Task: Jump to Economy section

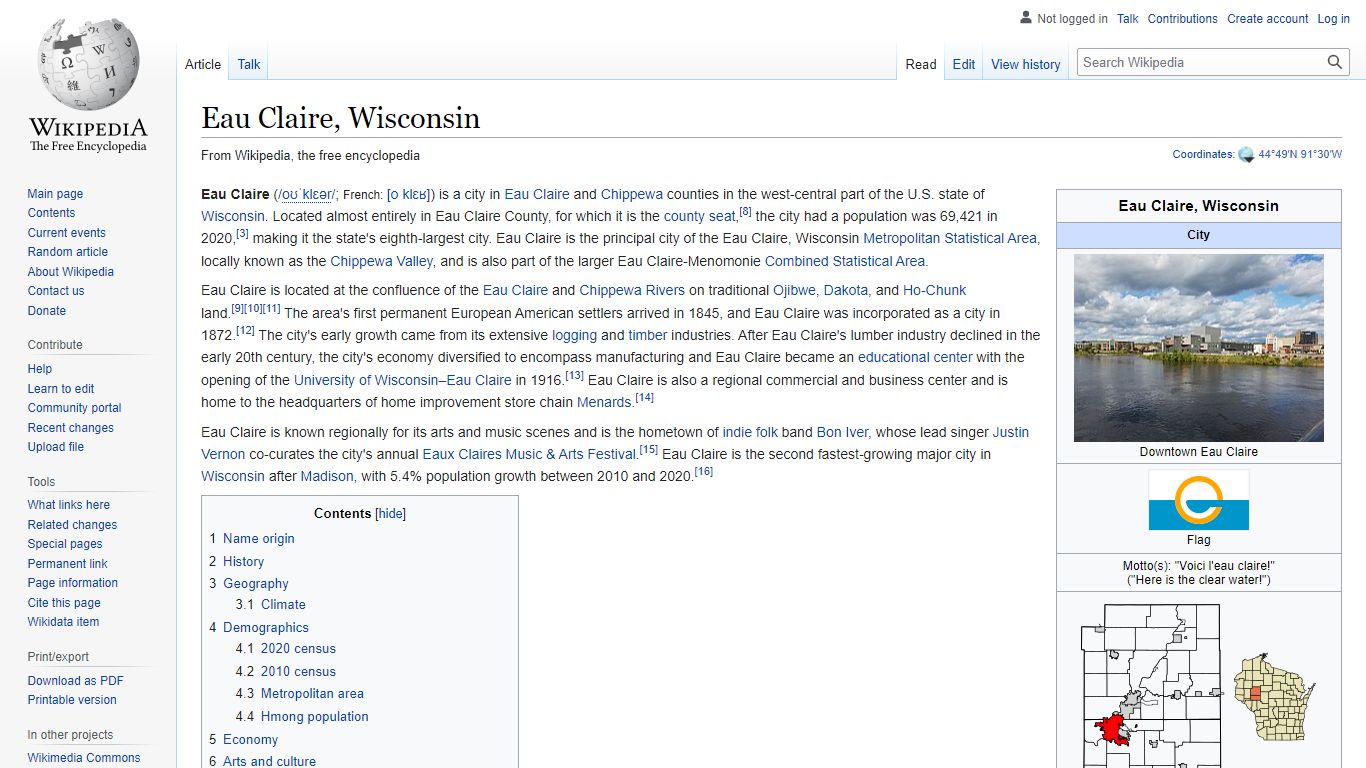Action: (x=251, y=740)
